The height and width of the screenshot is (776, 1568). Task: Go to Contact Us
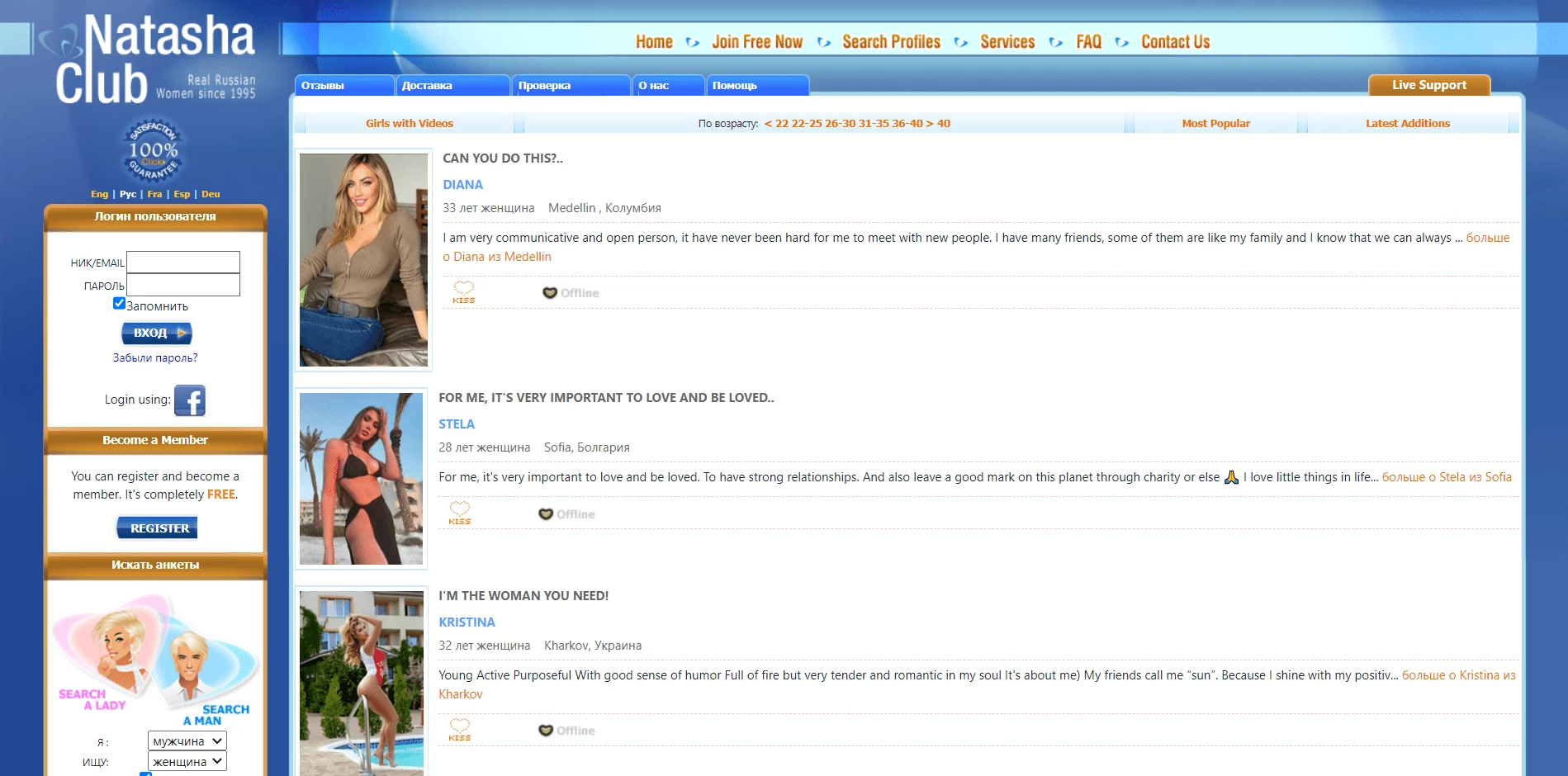(x=1176, y=42)
